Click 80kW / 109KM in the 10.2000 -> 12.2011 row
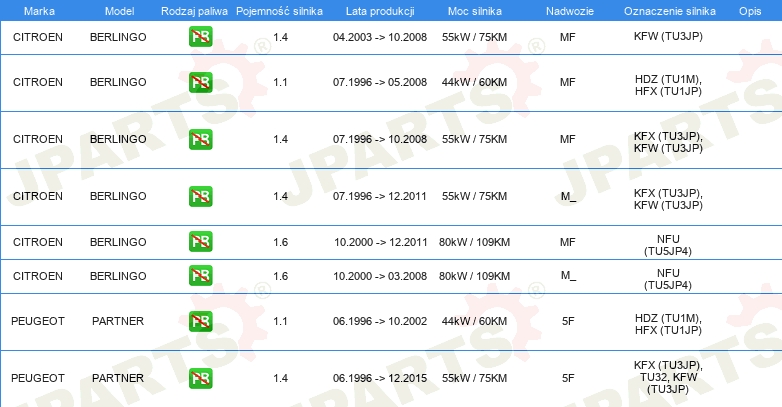The height and width of the screenshot is (407, 782). pos(474,242)
